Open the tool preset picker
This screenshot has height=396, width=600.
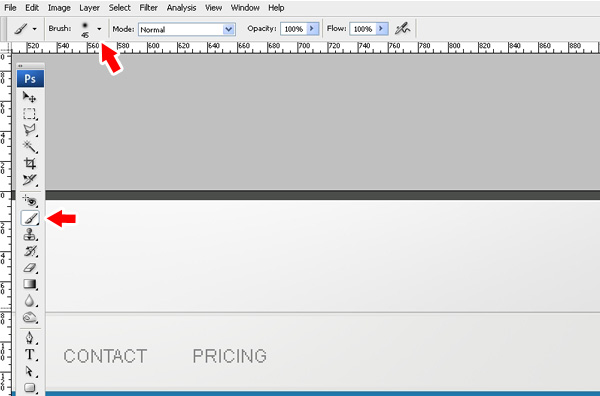tap(25, 29)
